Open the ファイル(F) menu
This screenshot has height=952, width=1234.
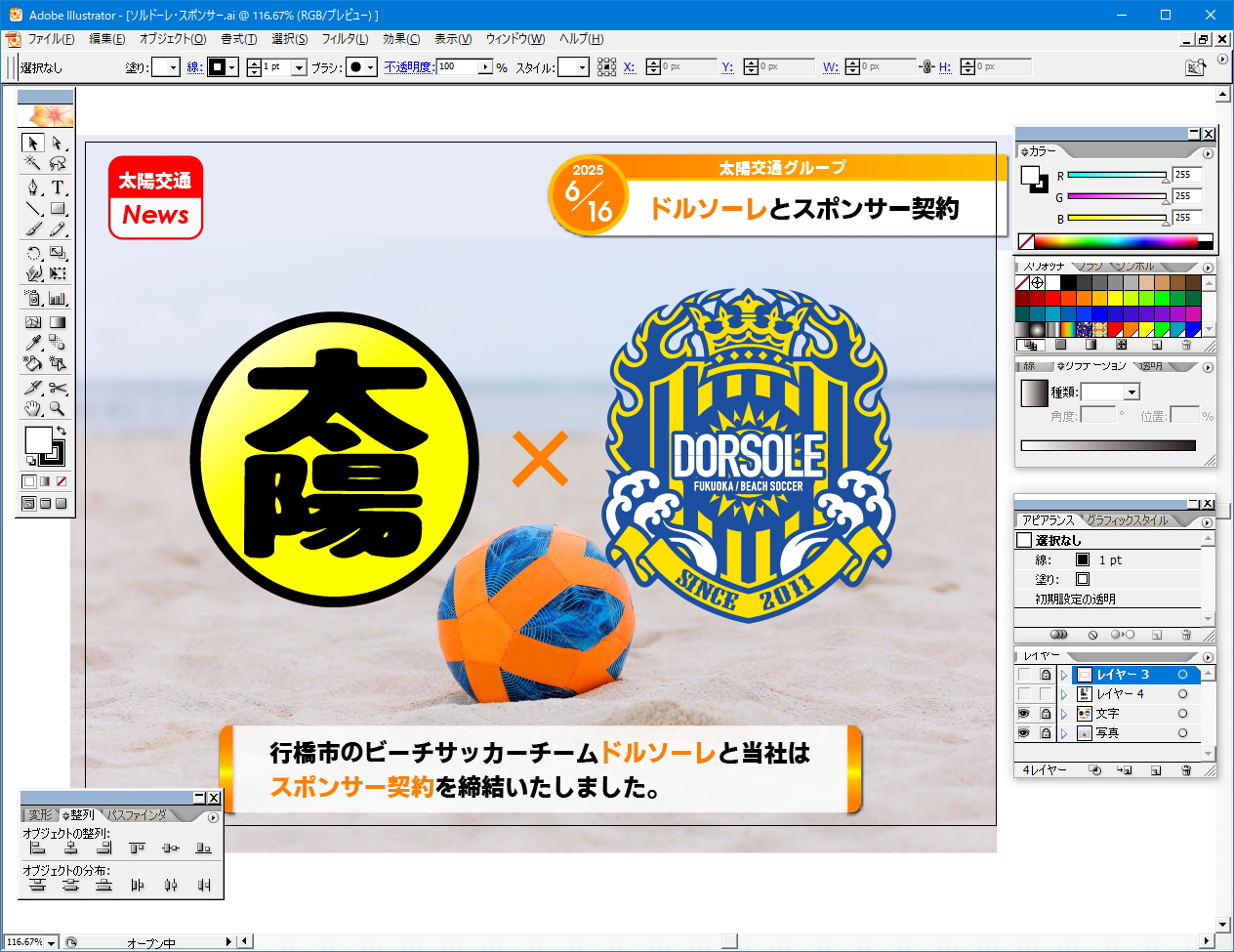click(51, 39)
